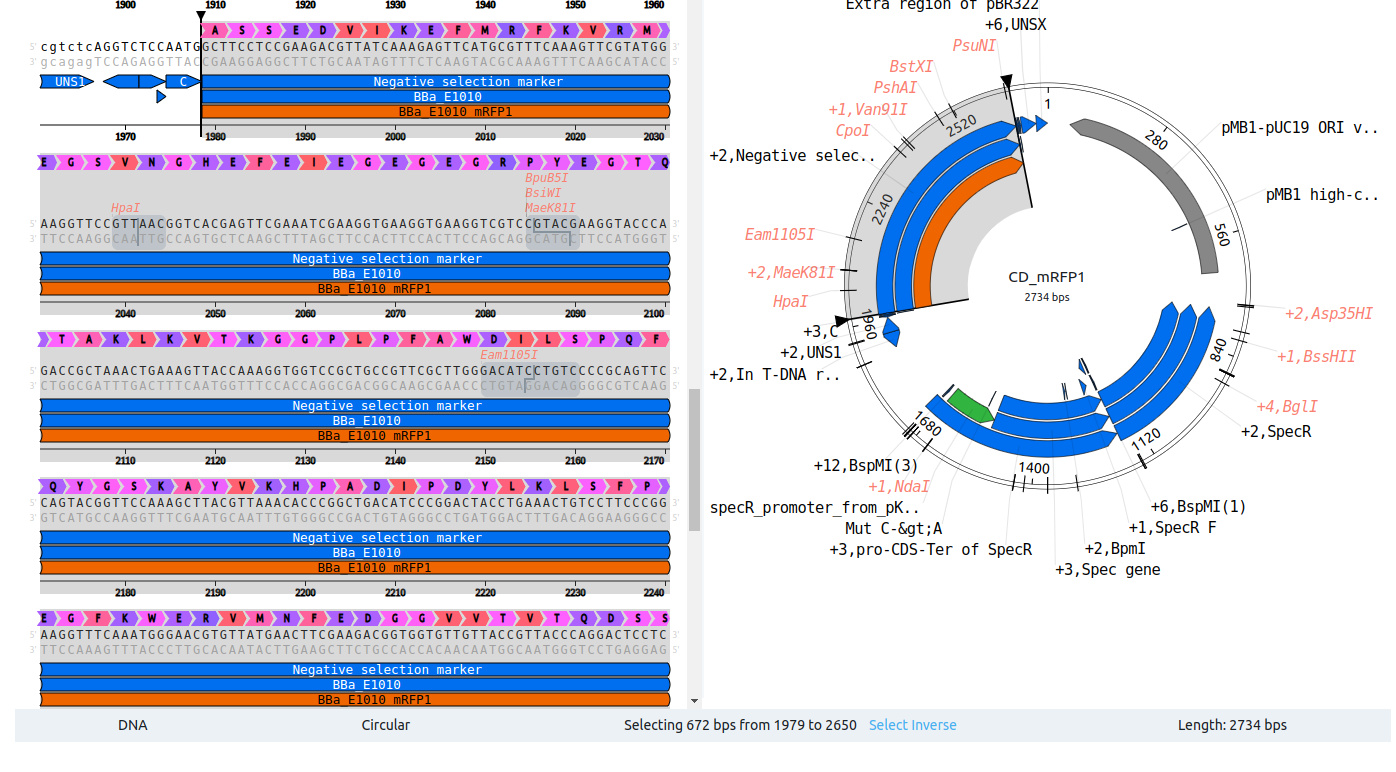Click the scroll-down arrow of the sequence panel
This screenshot has height=772, width=1396.
[695, 701]
